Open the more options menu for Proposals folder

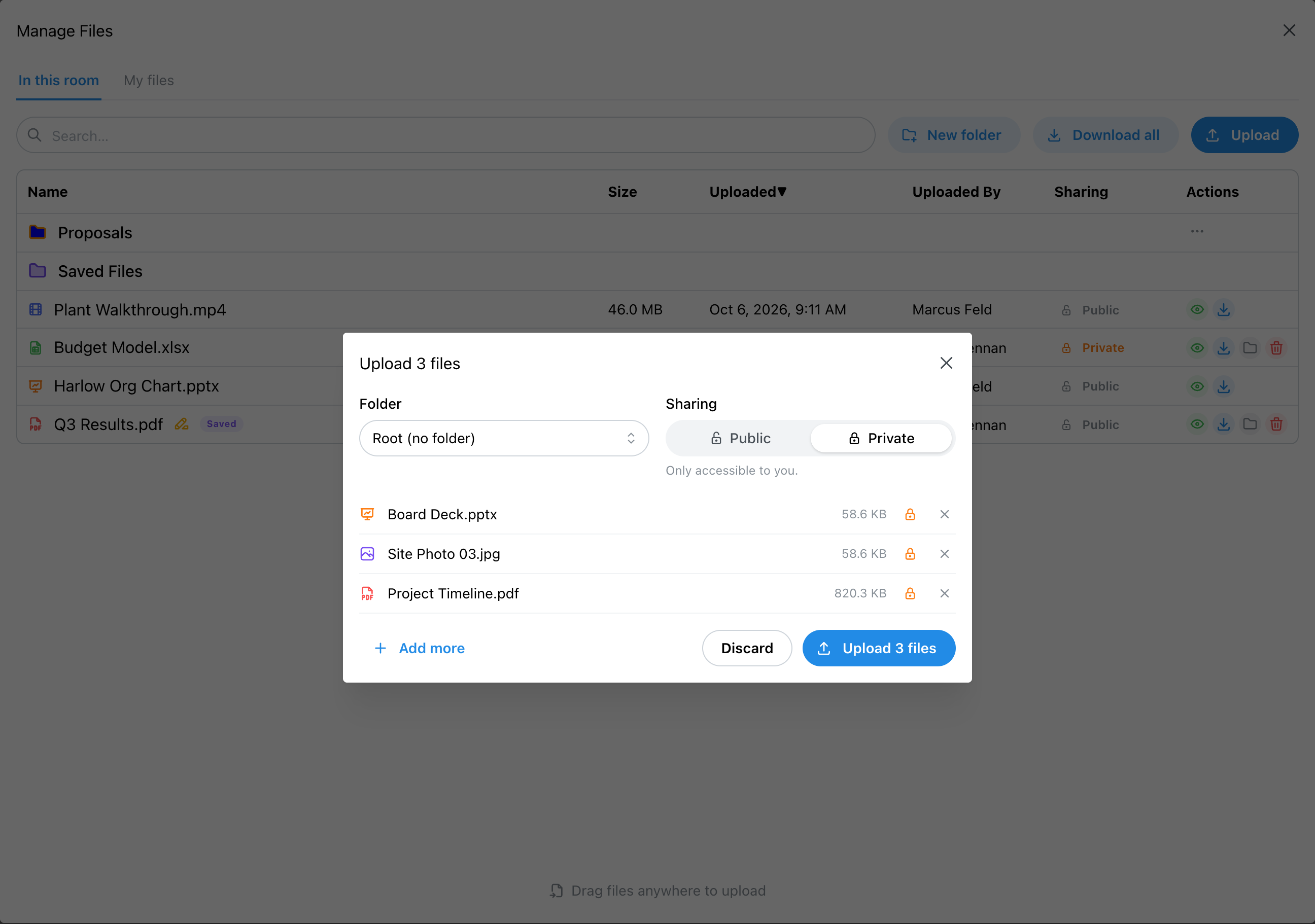coord(1197,231)
